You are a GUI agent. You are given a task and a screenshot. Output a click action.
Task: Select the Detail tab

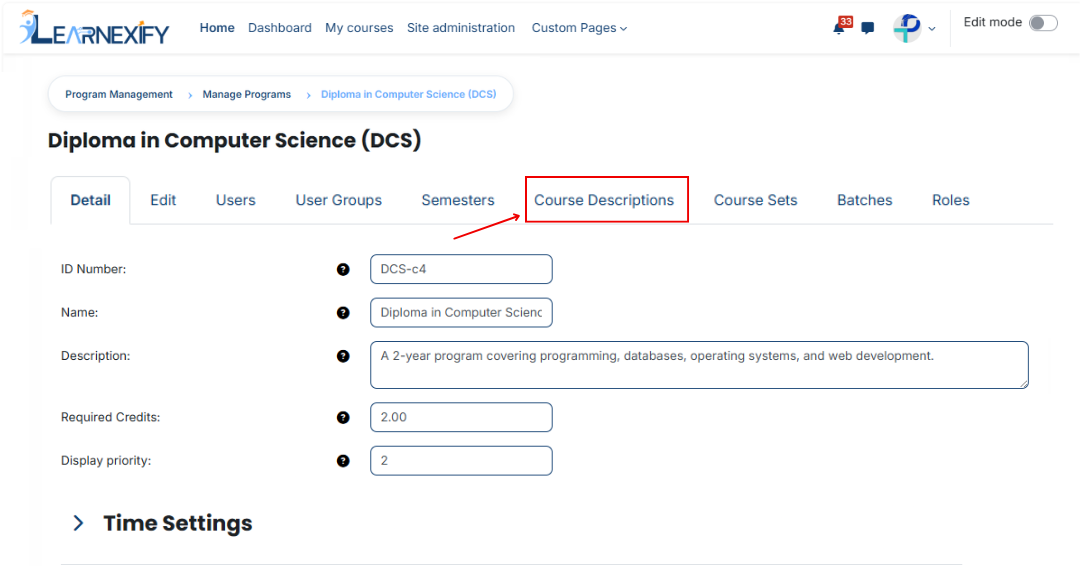(90, 200)
